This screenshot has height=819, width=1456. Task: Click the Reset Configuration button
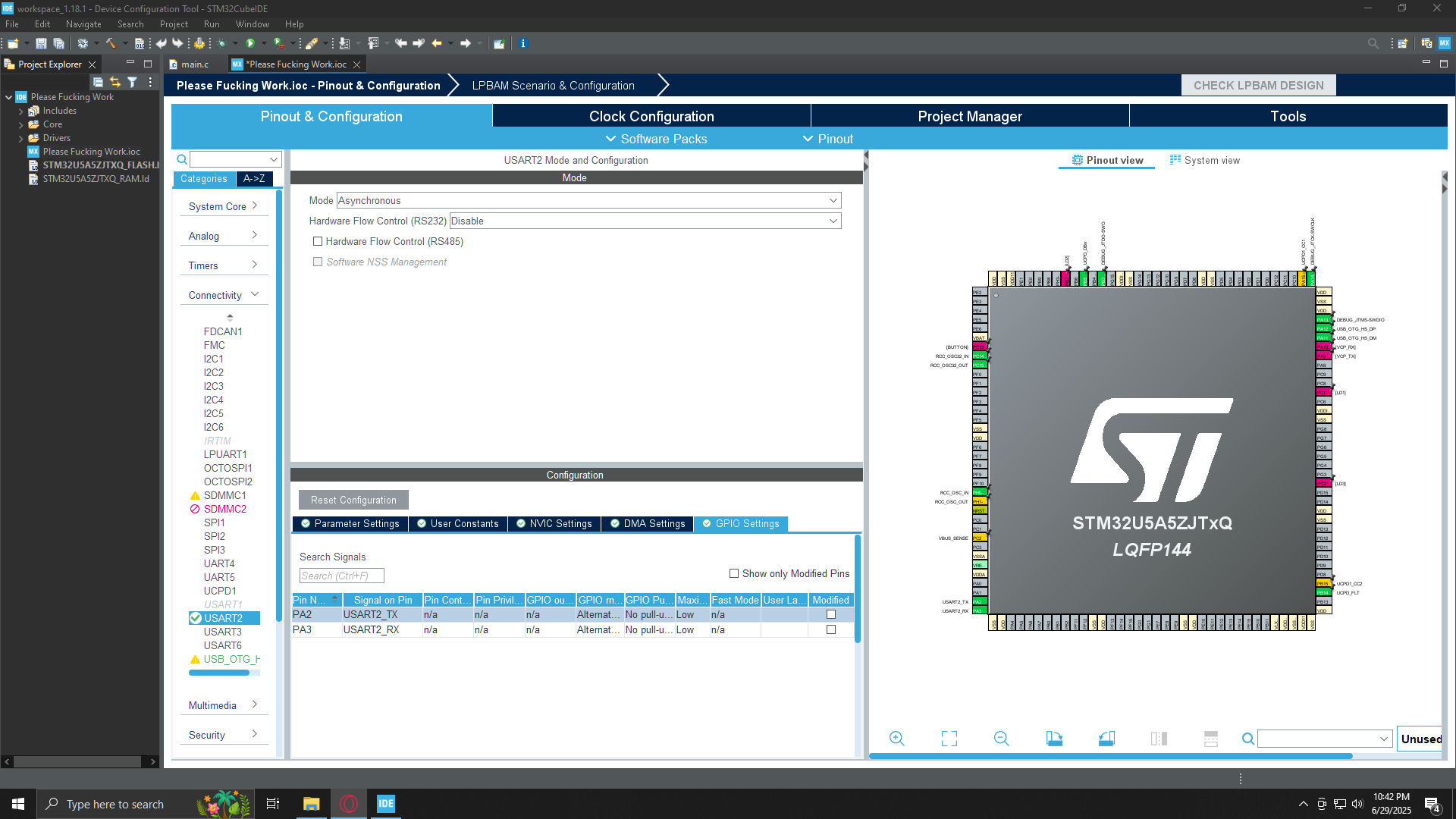pyautogui.click(x=353, y=500)
